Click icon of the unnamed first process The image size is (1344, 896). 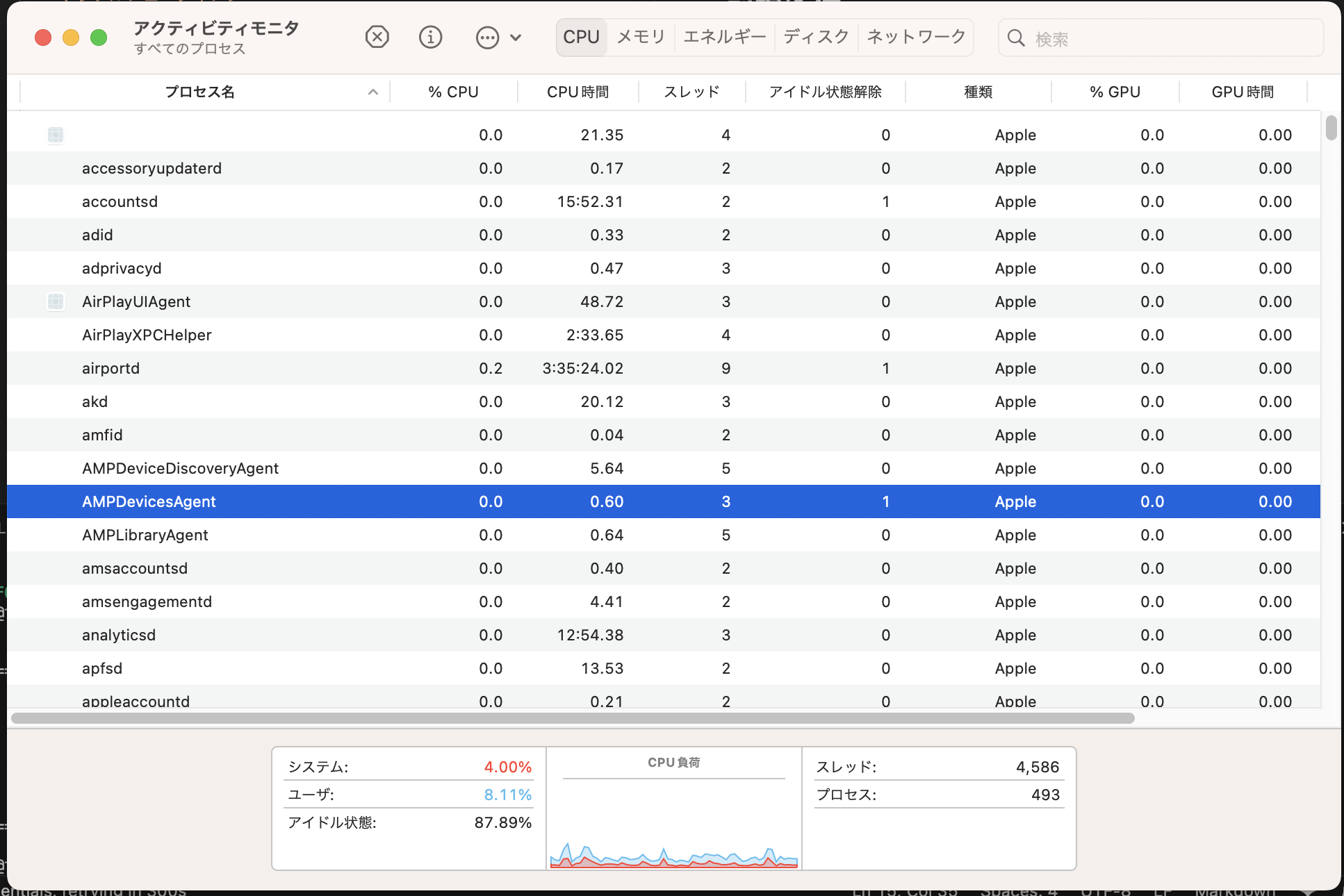click(x=56, y=135)
